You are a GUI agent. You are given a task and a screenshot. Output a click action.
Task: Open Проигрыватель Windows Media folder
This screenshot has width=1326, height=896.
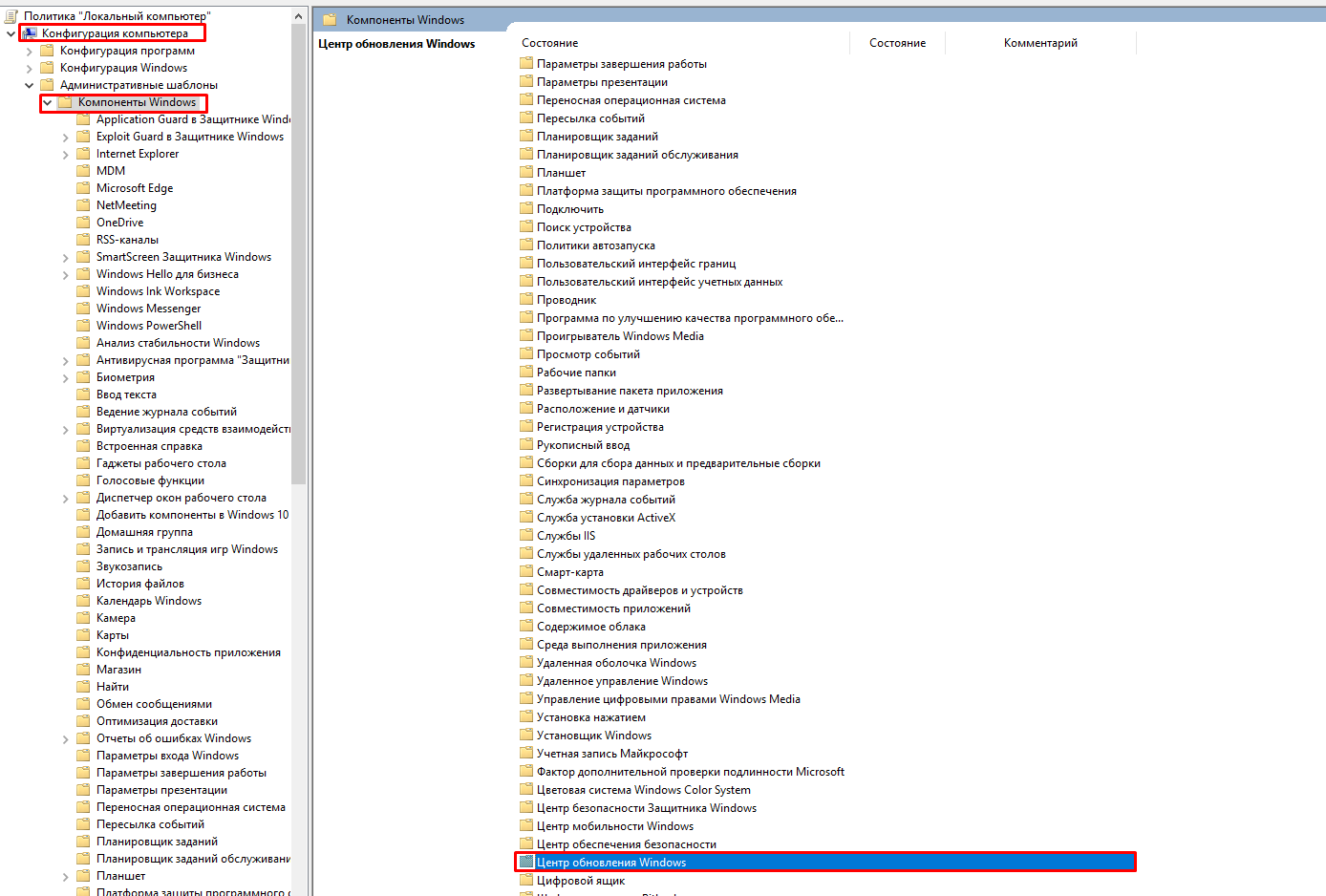(x=620, y=336)
